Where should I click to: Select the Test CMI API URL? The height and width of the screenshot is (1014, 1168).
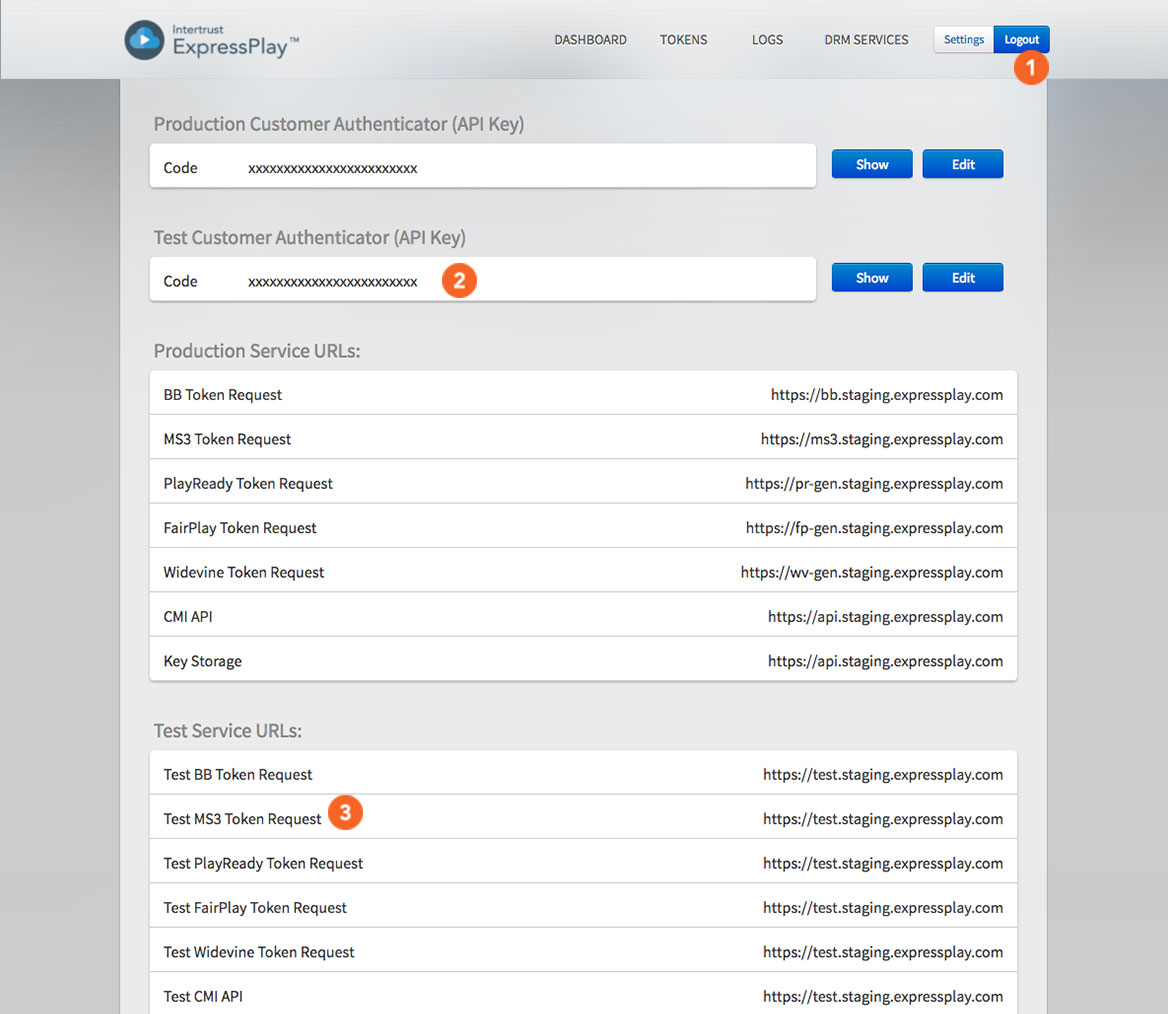click(883, 996)
